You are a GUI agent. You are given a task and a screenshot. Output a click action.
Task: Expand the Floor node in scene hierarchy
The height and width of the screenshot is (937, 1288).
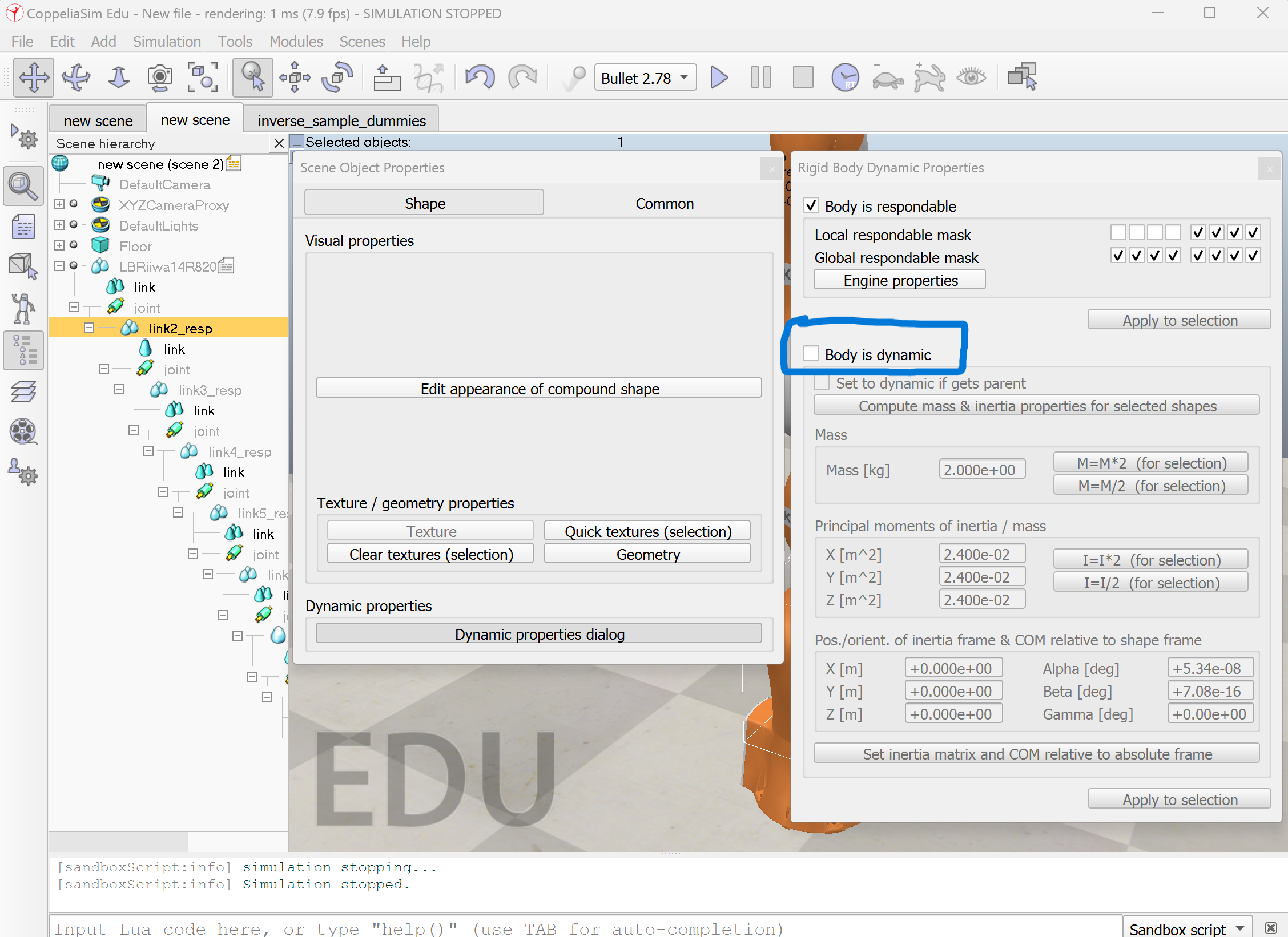59,246
